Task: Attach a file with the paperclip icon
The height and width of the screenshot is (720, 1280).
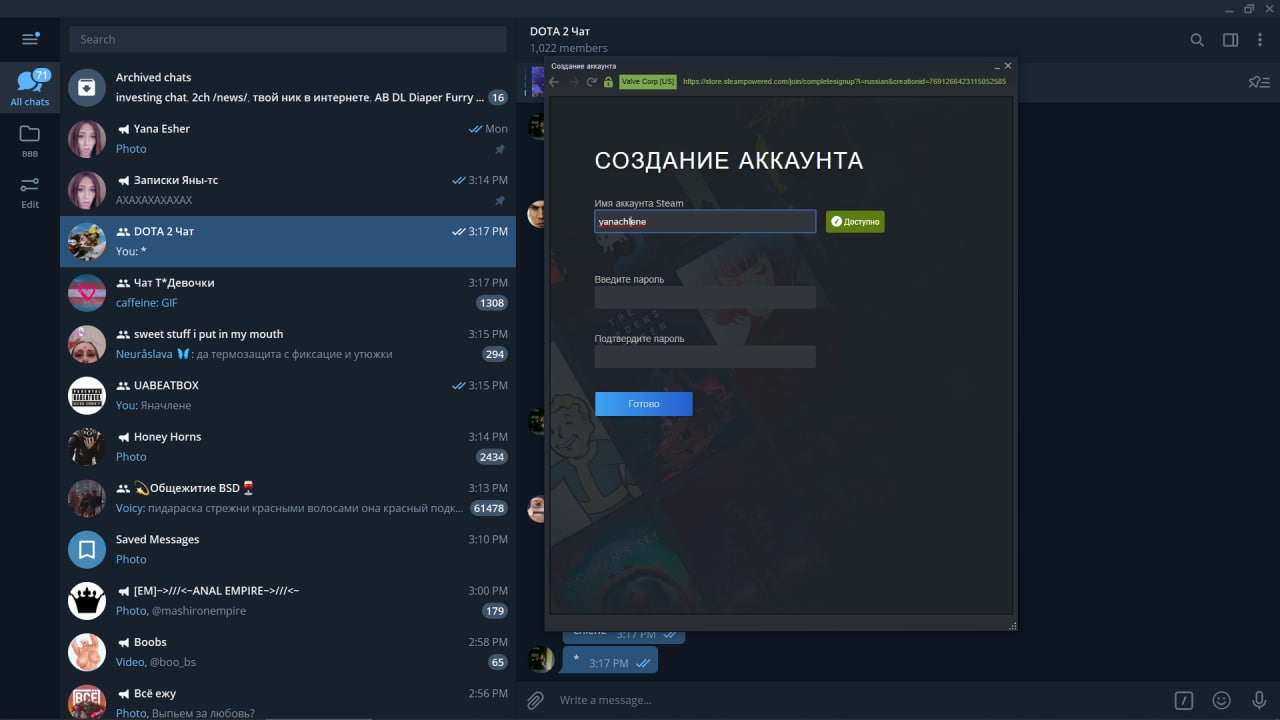Action: click(x=535, y=700)
